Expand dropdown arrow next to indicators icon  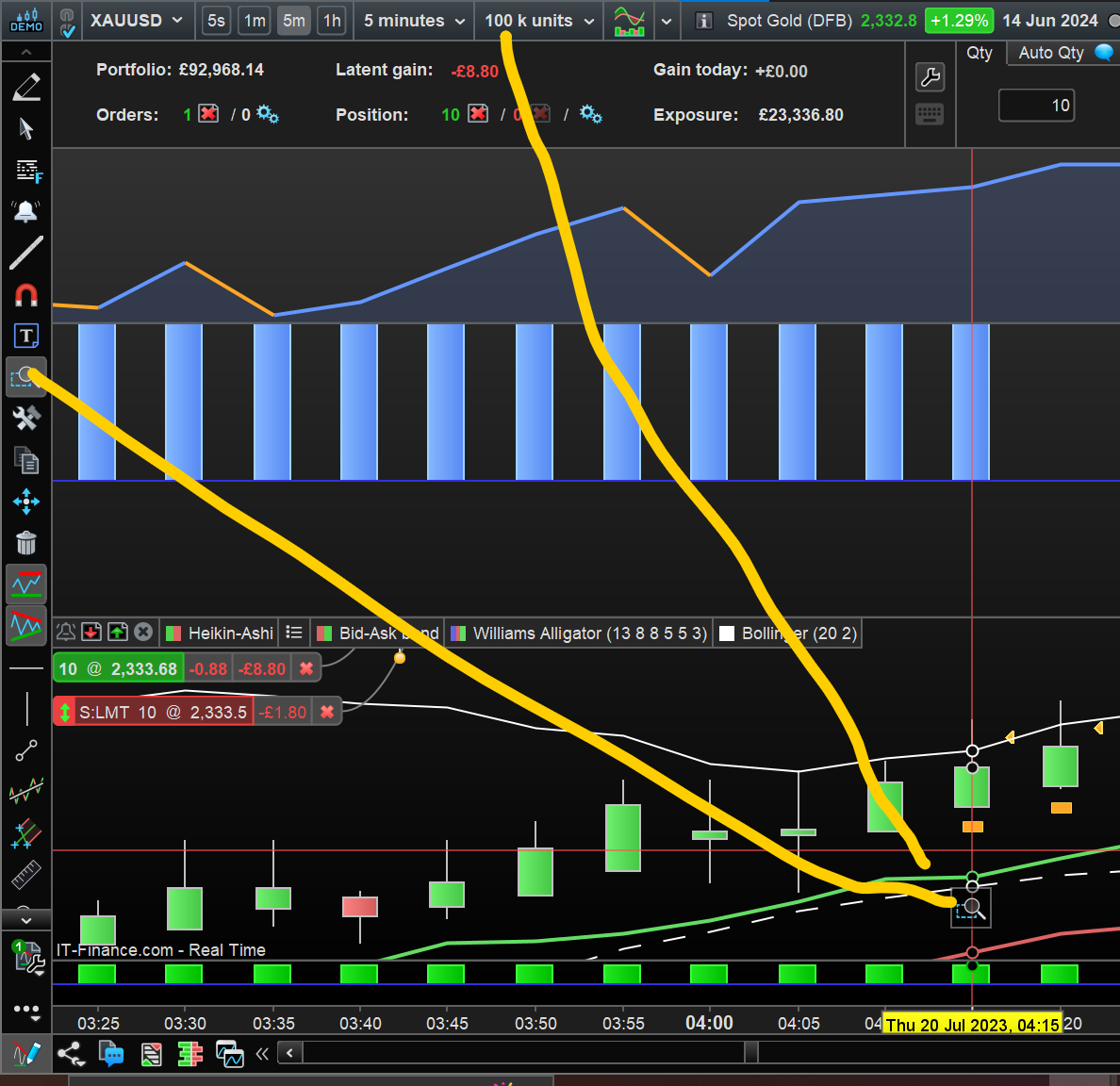point(667,22)
